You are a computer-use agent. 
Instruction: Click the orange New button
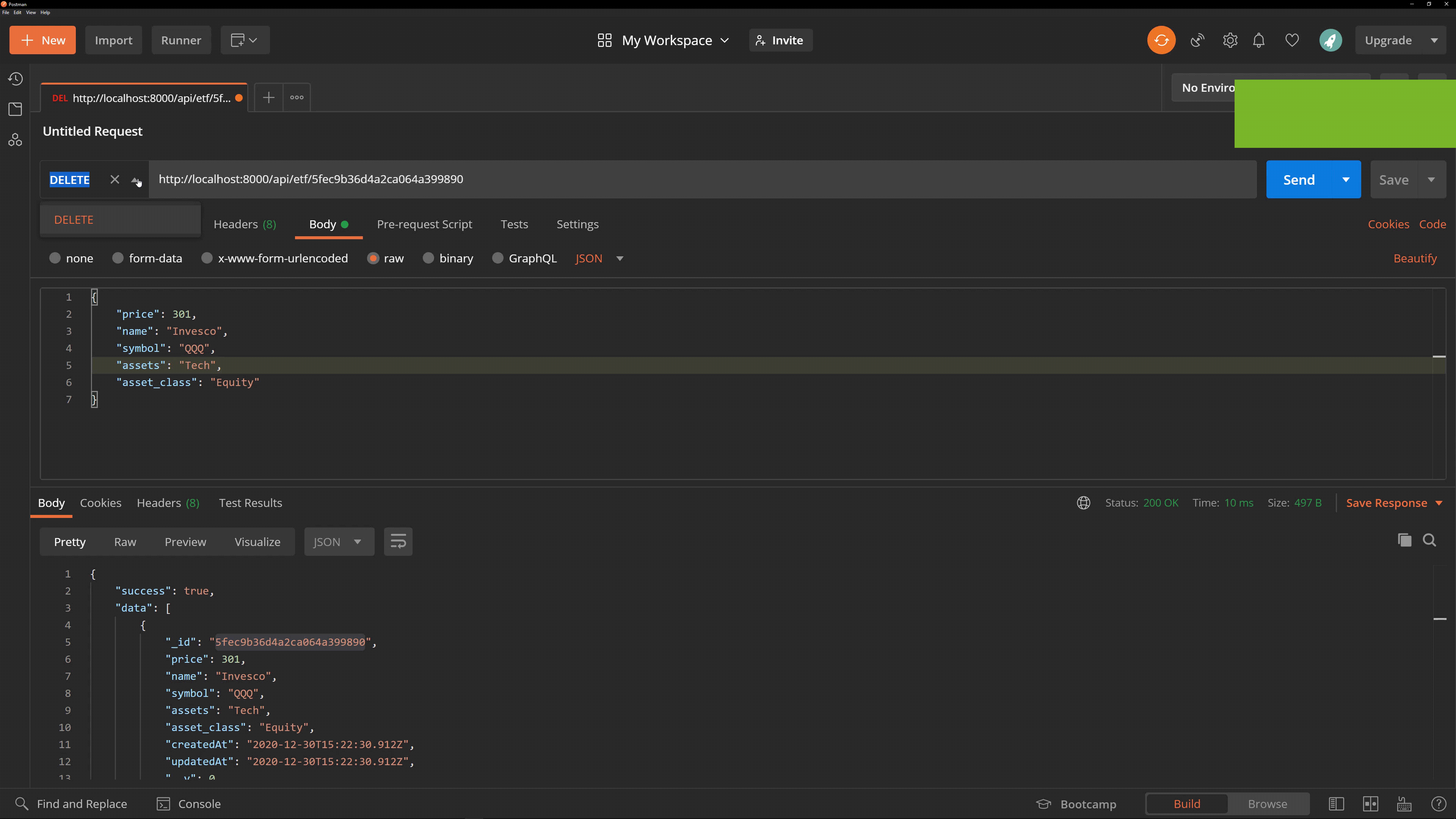point(42,40)
